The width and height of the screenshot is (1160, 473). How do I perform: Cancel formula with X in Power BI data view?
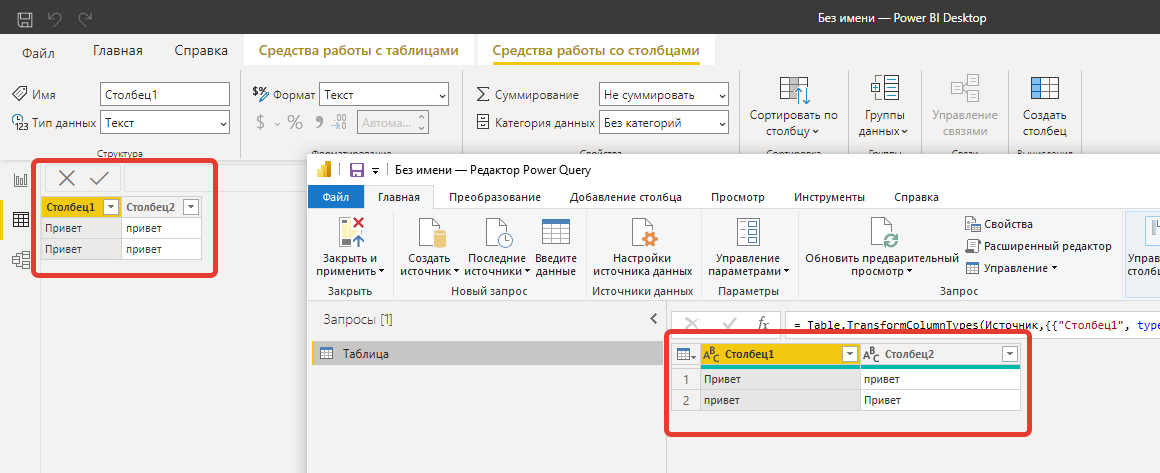[x=67, y=178]
